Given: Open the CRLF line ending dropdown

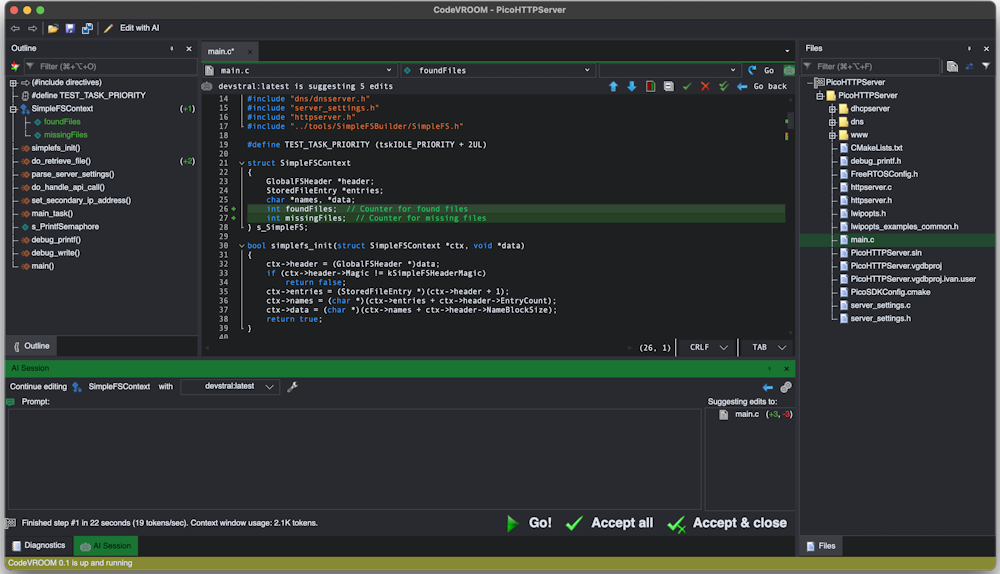Looking at the screenshot, I should click(x=708, y=348).
